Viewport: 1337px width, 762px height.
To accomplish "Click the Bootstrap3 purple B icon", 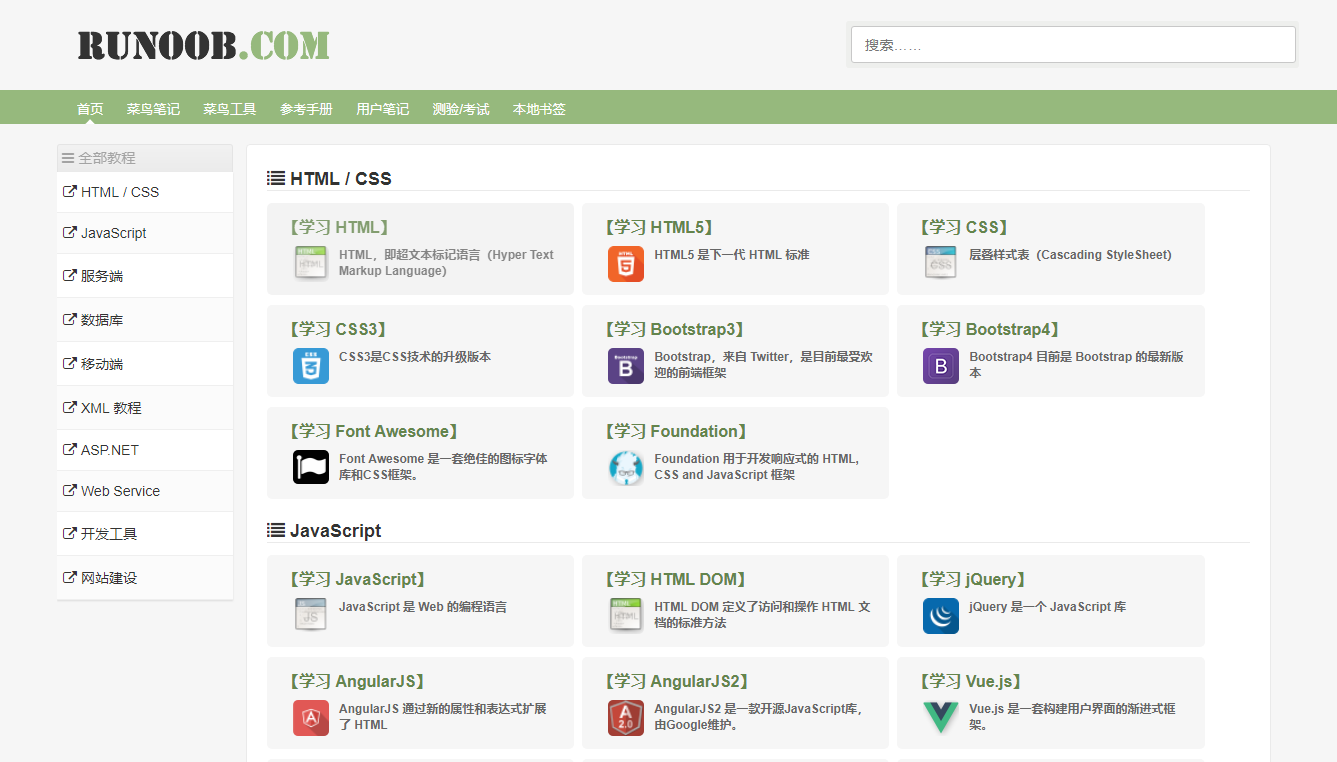I will (x=625, y=366).
